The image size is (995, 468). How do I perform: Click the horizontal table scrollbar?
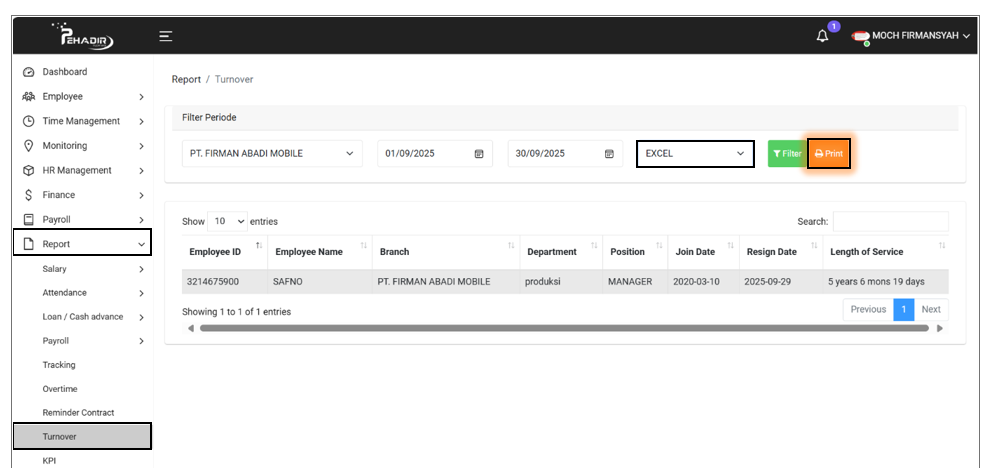tap(564, 328)
